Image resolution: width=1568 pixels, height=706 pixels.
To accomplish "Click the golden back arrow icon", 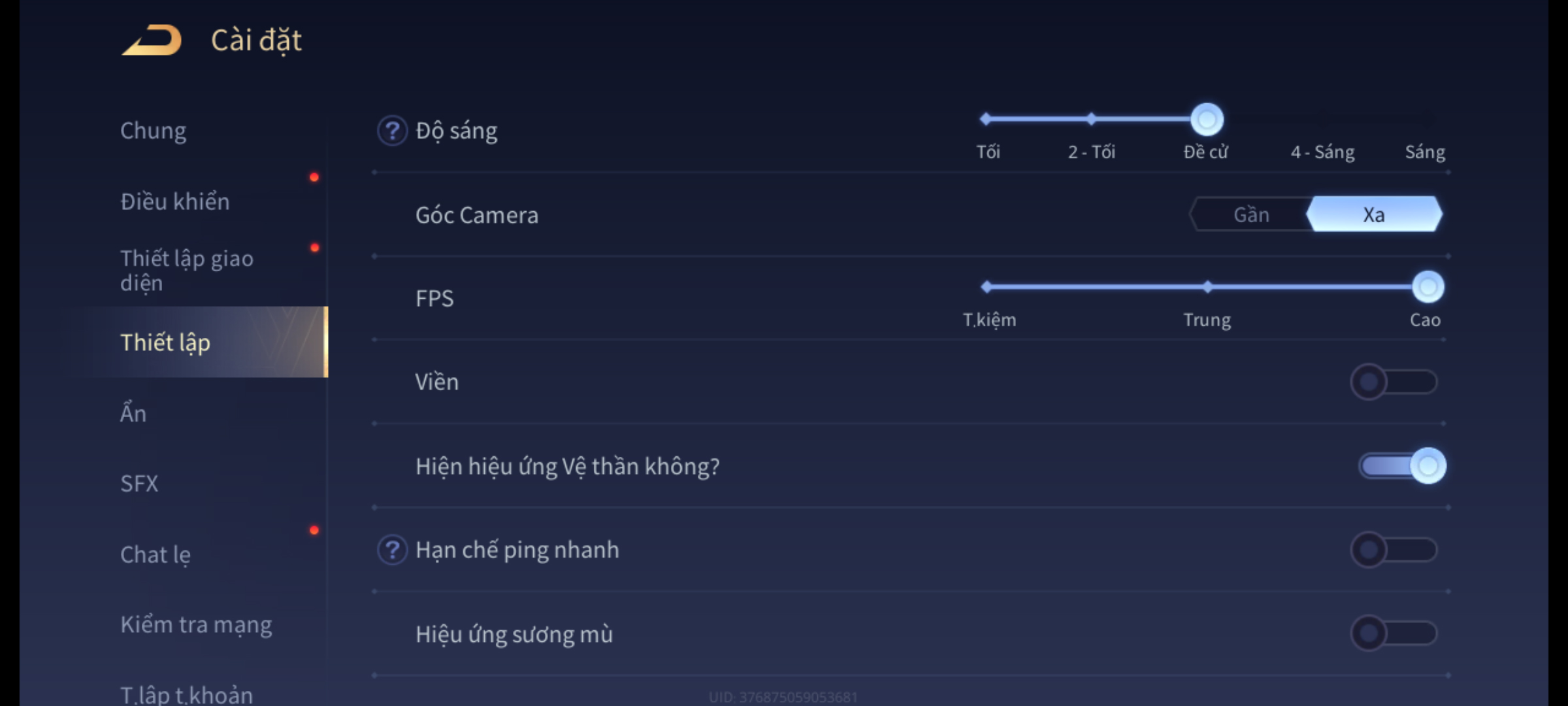I will [152, 40].
